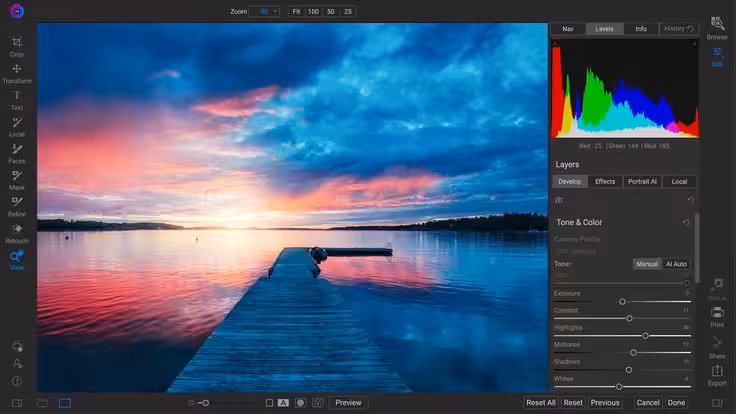Screen dimensions: 736x414
Task: Switch to the Effects tab
Action: pos(605,182)
